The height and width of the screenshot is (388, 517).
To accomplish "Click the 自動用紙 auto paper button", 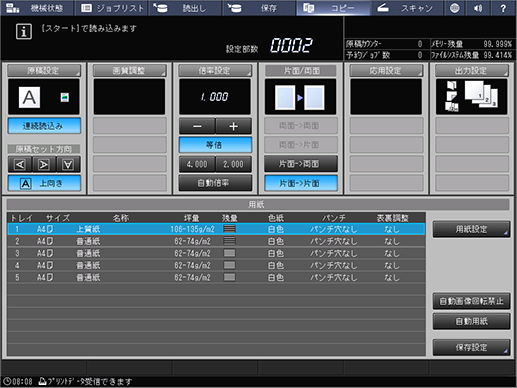I will click(x=471, y=321).
